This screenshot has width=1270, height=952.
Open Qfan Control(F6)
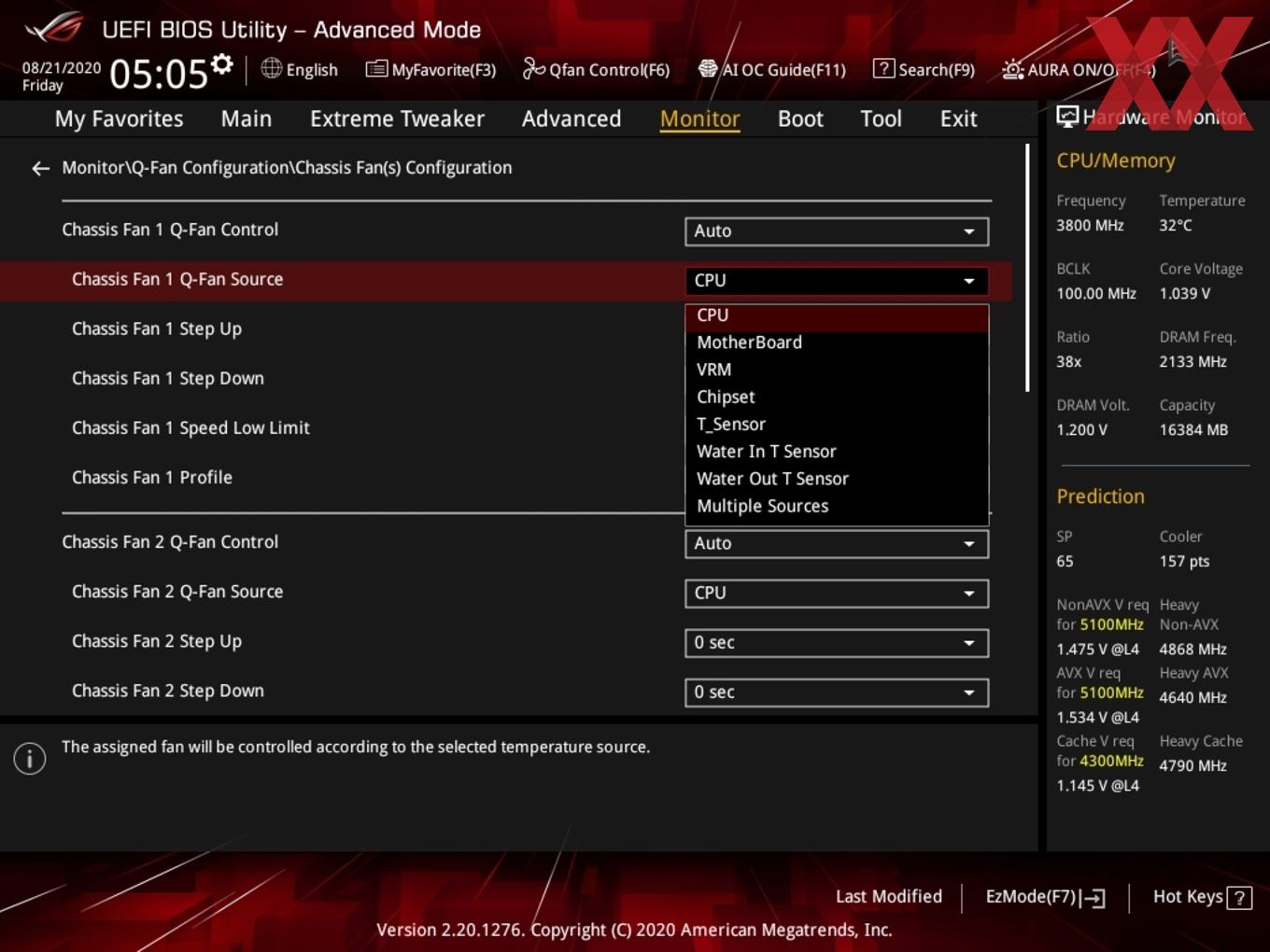click(x=596, y=69)
